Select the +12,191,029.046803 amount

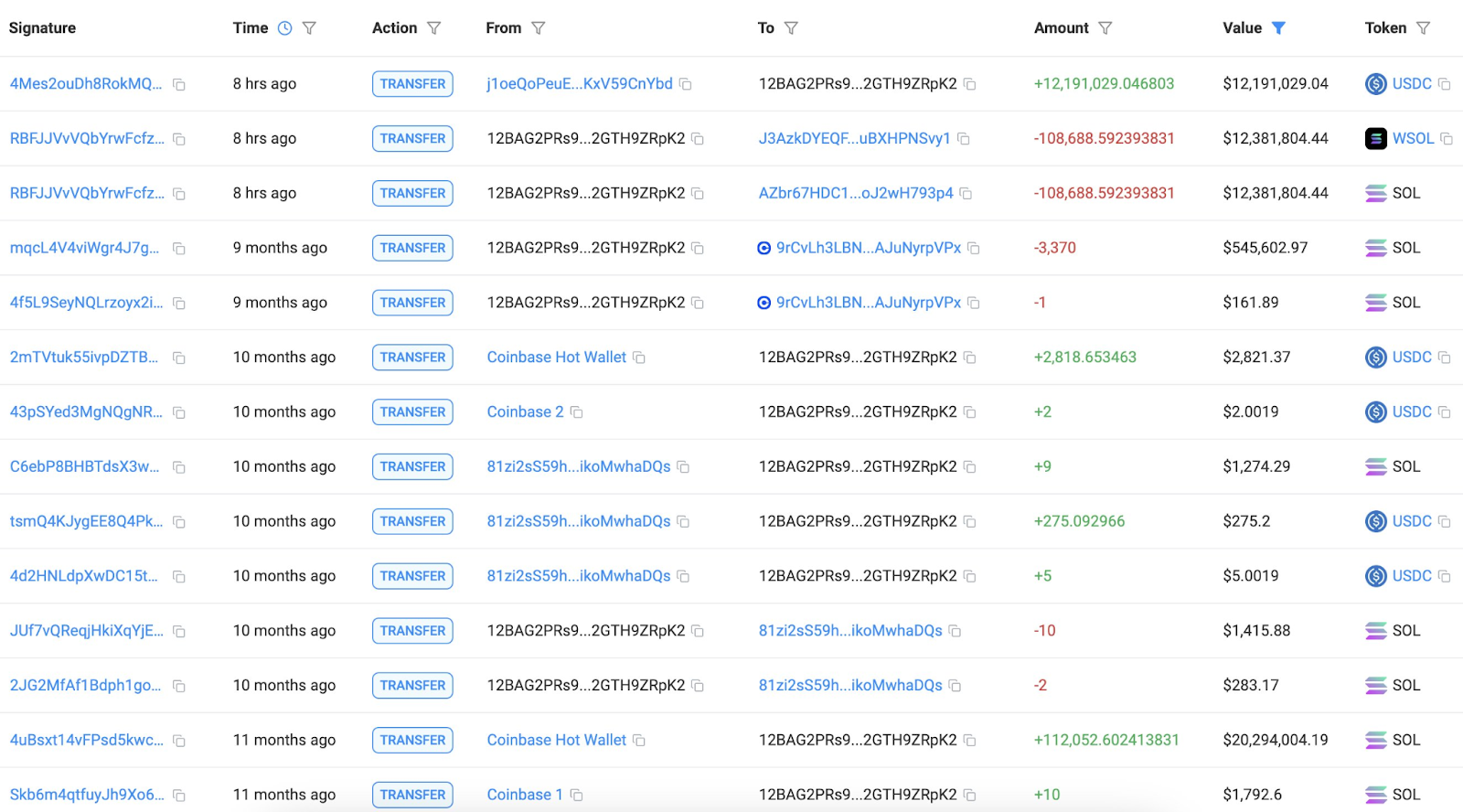point(1104,84)
